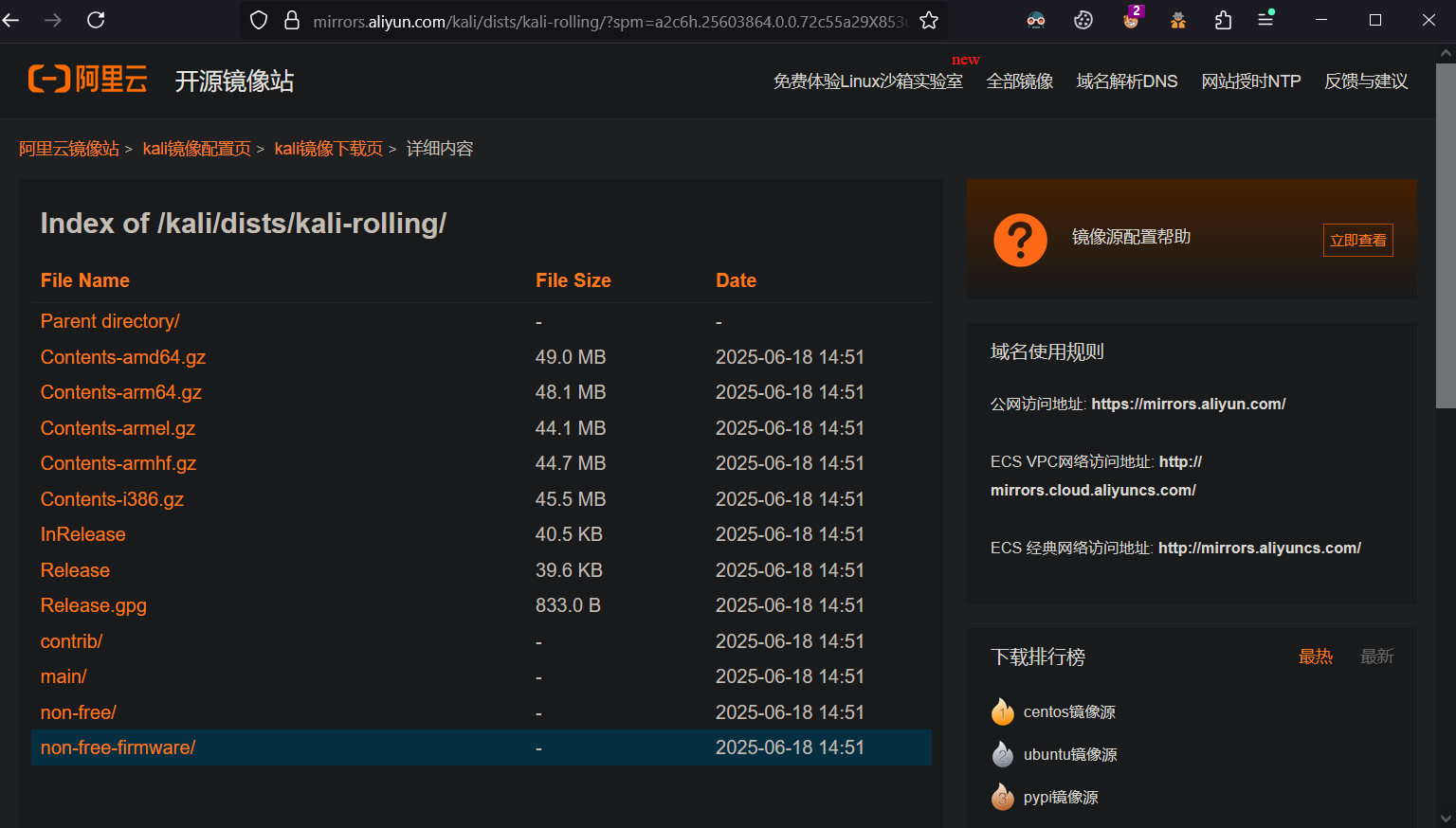Reload the page with refresh icon

(96, 20)
